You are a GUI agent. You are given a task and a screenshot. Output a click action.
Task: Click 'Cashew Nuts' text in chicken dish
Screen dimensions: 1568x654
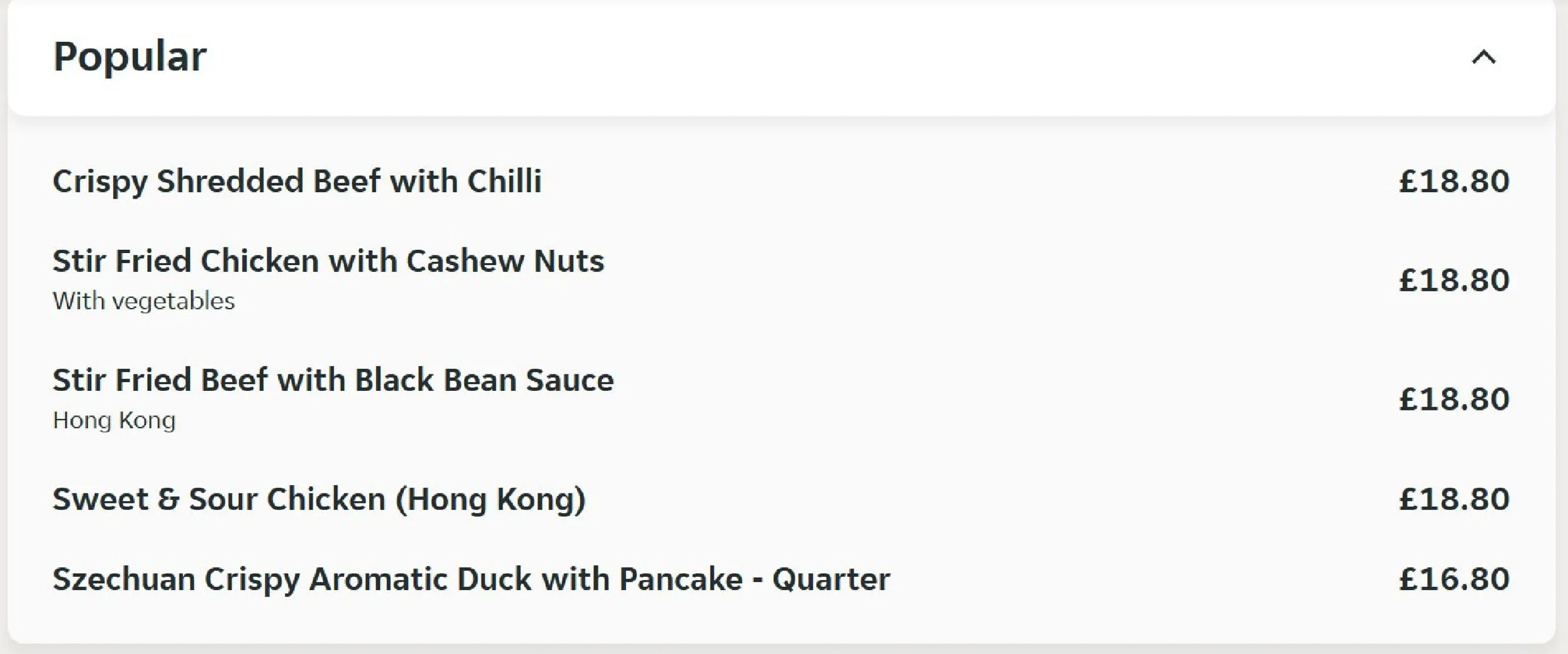(505, 261)
